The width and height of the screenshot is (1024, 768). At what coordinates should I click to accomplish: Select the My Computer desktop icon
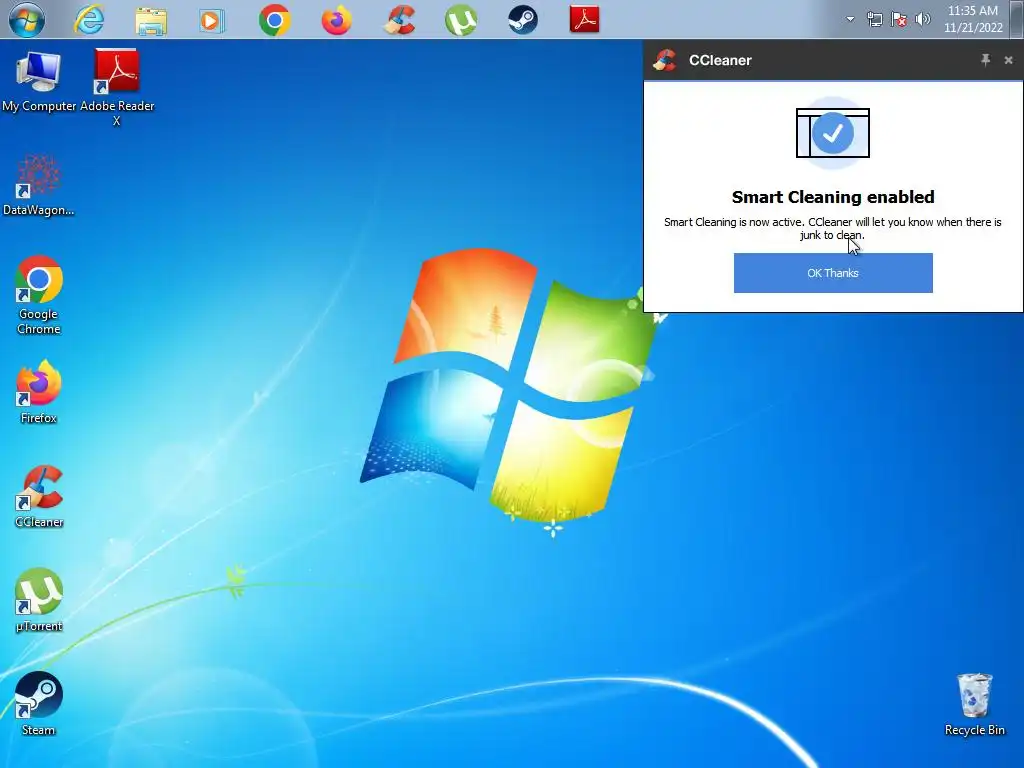tap(39, 82)
